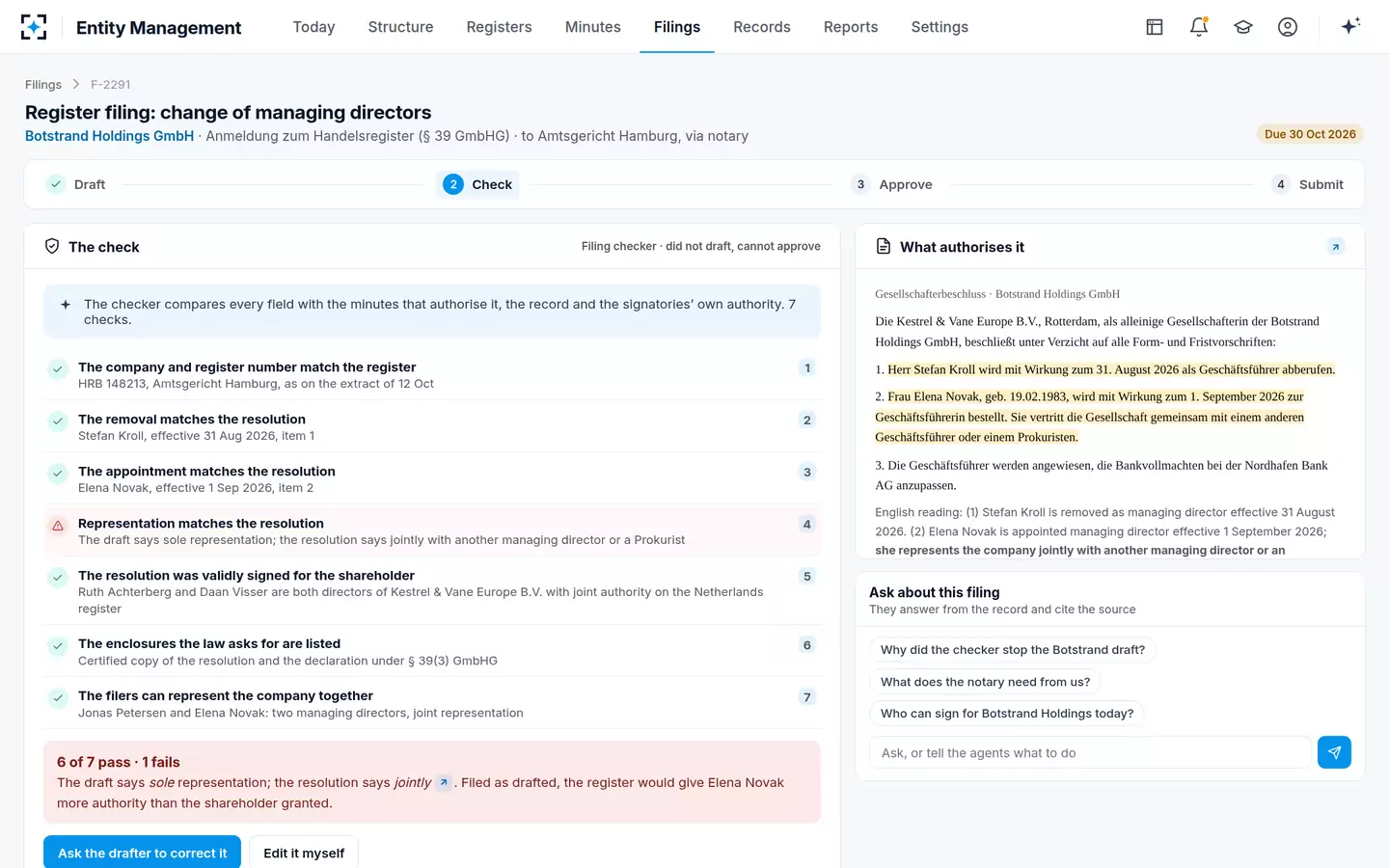Open the layout panel icon in header
The width and height of the screenshot is (1389, 868).
point(1155,27)
